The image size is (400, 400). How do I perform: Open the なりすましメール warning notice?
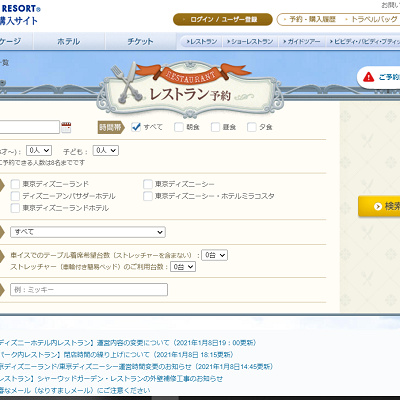tap(75, 390)
